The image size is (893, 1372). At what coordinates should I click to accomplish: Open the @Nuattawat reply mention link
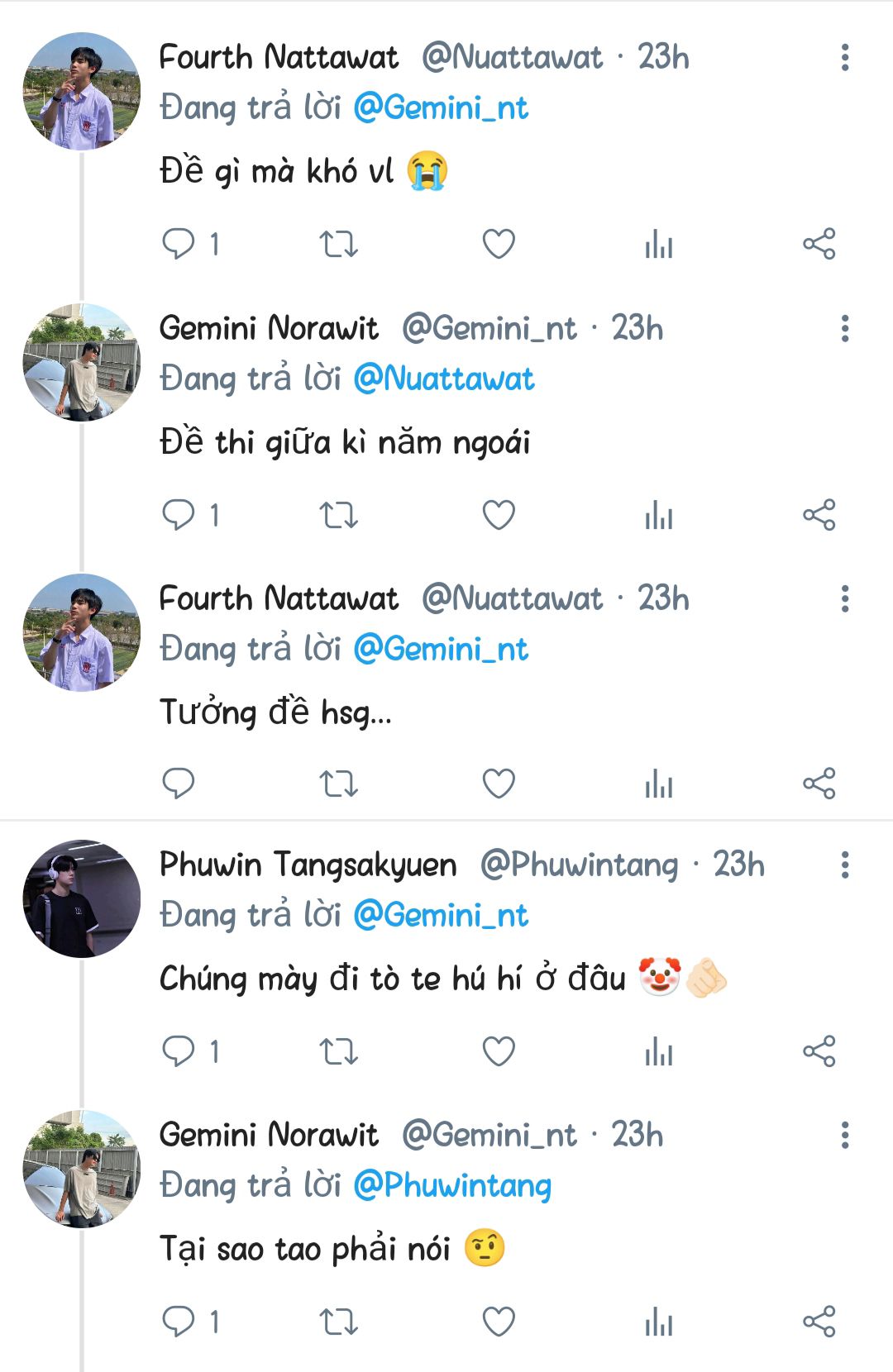click(x=443, y=379)
